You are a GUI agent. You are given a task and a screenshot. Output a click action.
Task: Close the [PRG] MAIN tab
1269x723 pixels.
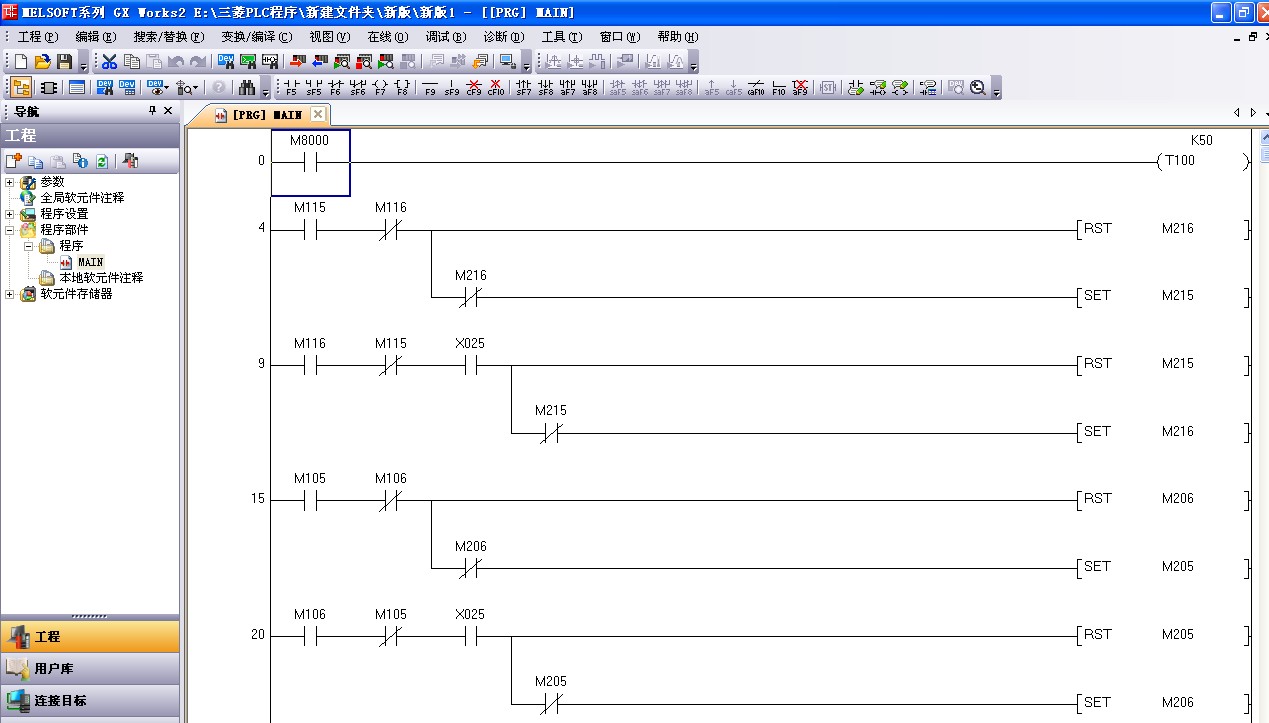coord(317,114)
